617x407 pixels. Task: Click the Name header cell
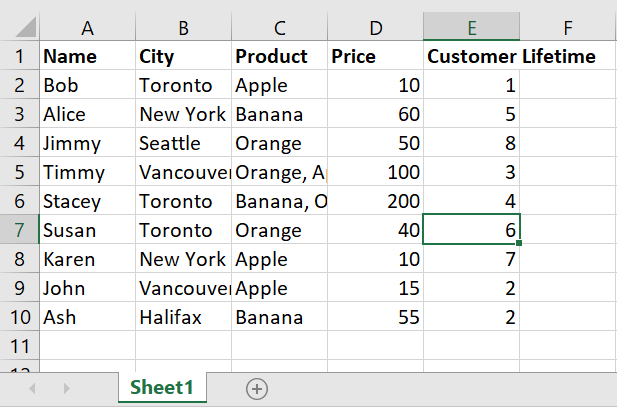[x=86, y=56]
